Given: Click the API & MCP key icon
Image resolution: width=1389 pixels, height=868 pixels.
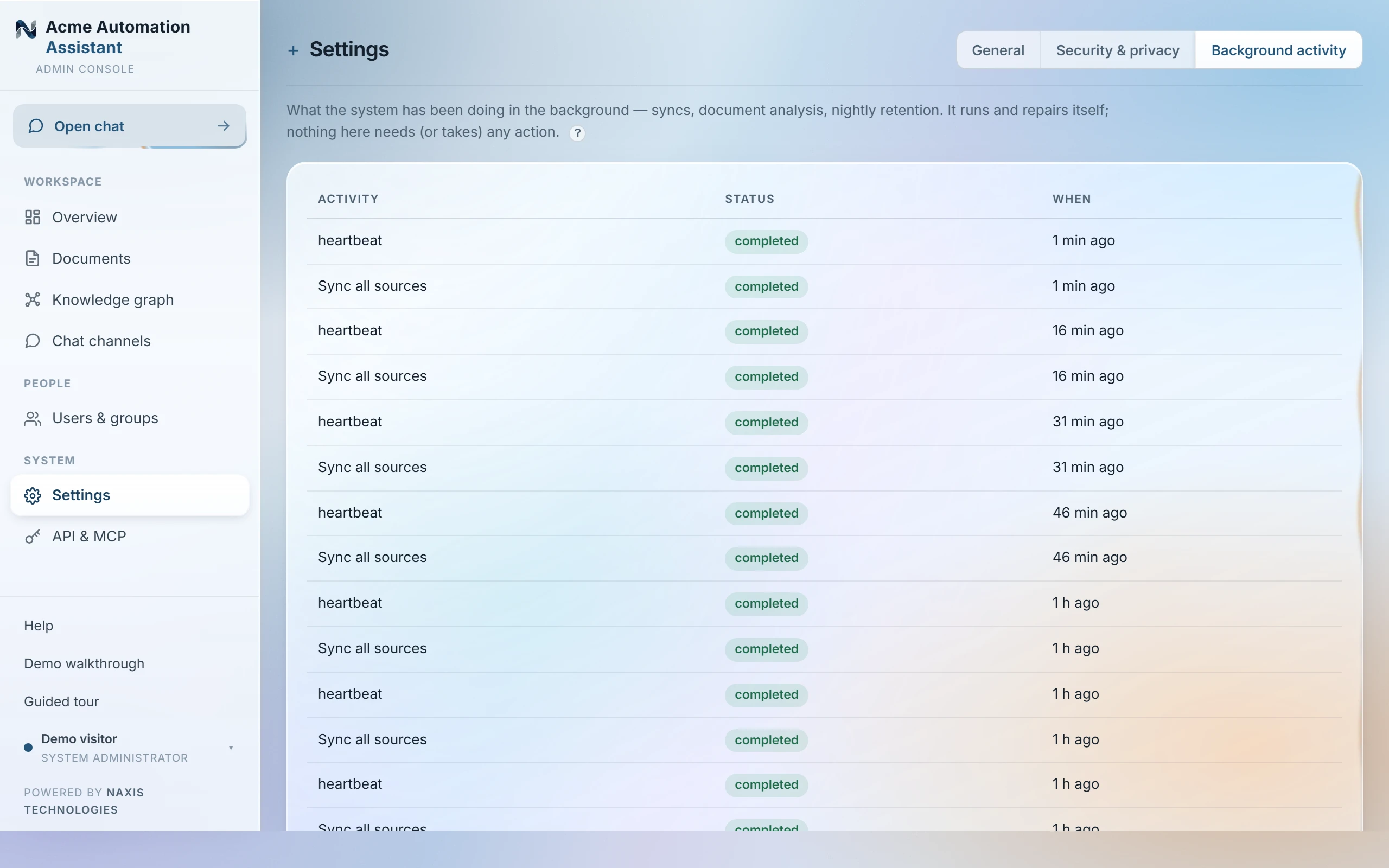Looking at the screenshot, I should [32, 536].
